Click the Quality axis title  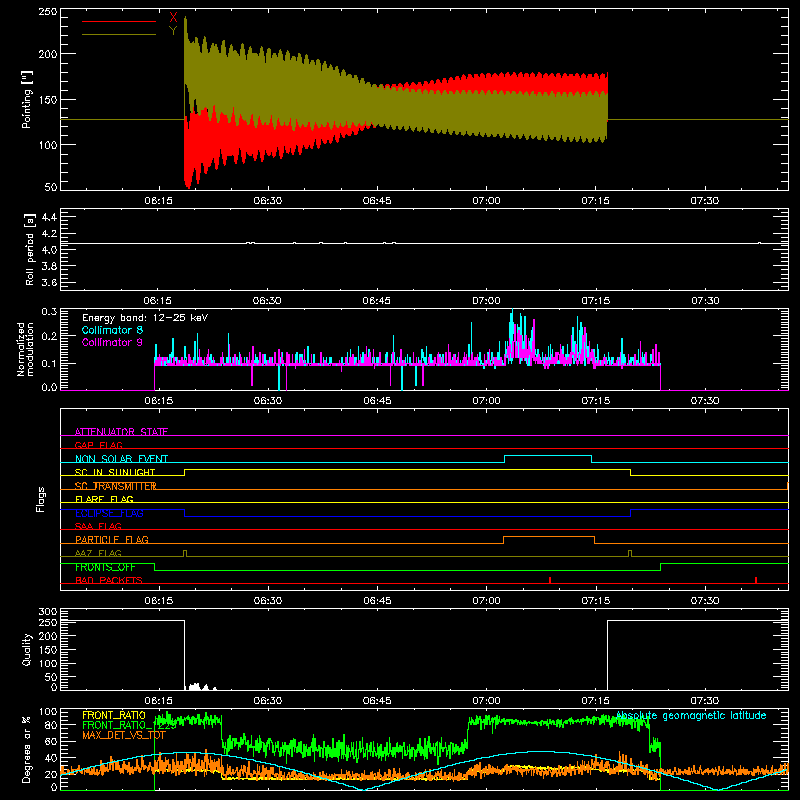[x=27, y=649]
